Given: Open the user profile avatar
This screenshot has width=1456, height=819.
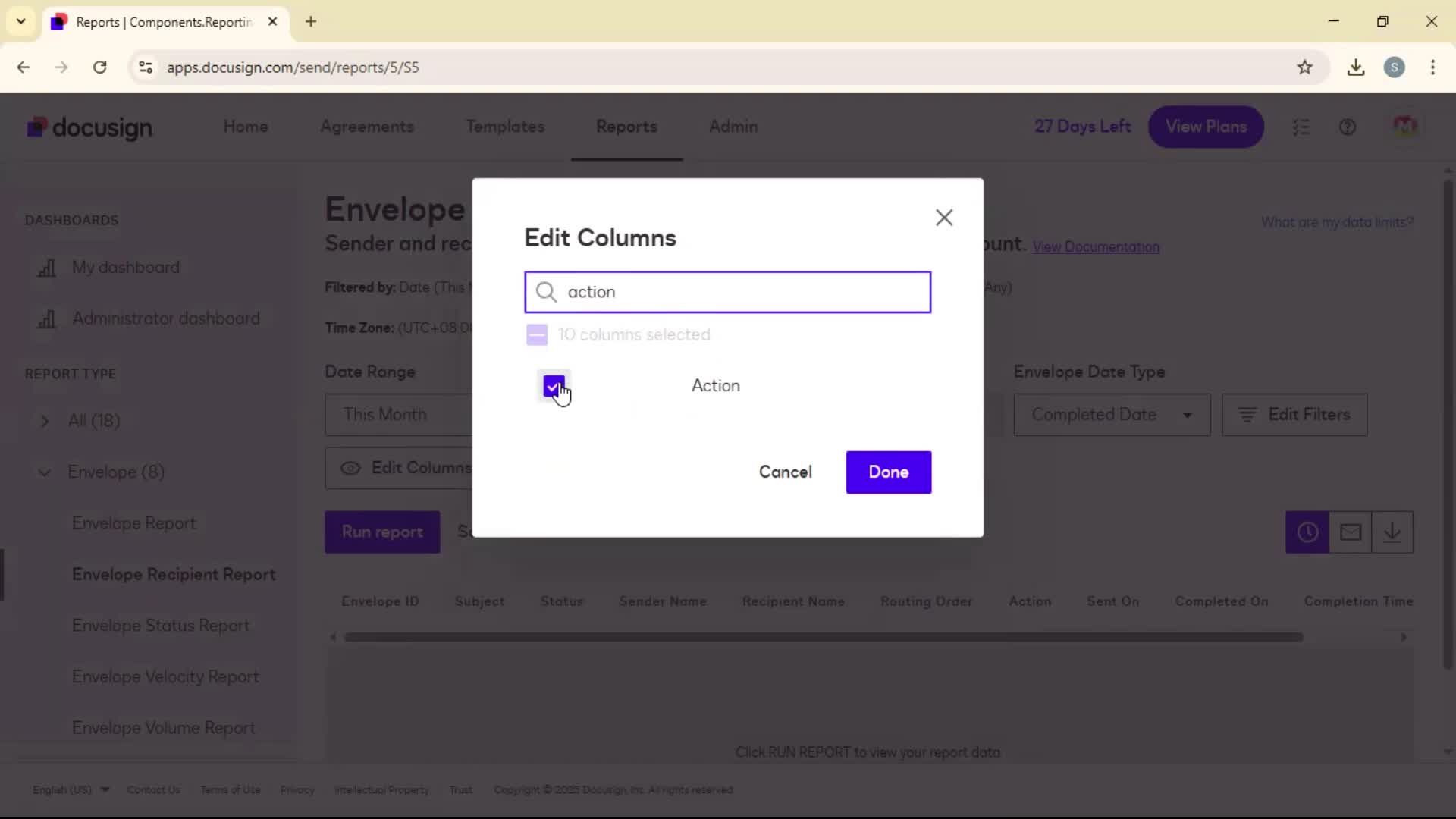Looking at the screenshot, I should (1404, 127).
